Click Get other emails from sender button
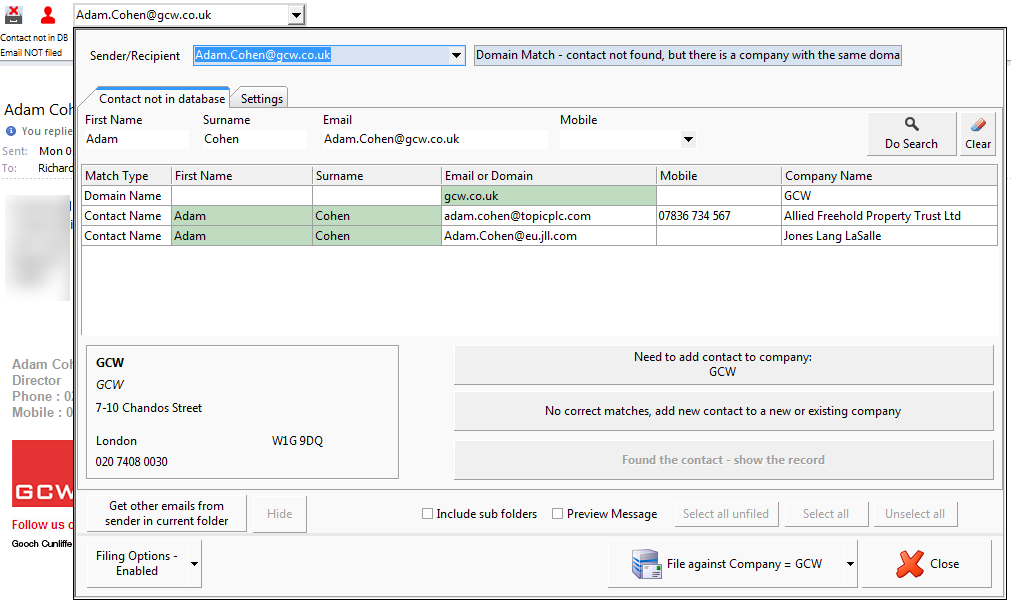This screenshot has height=600, width=1011. click(x=166, y=513)
